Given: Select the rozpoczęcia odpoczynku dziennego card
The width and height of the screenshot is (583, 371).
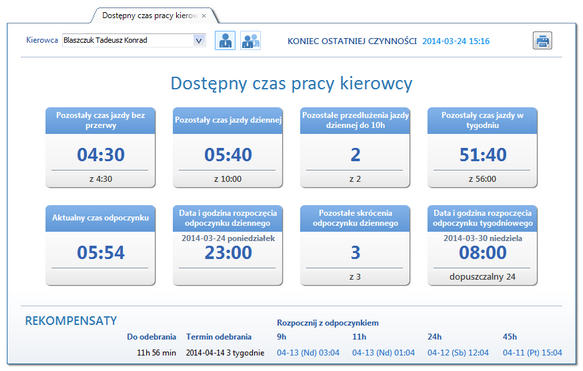Looking at the screenshot, I should (x=228, y=245).
